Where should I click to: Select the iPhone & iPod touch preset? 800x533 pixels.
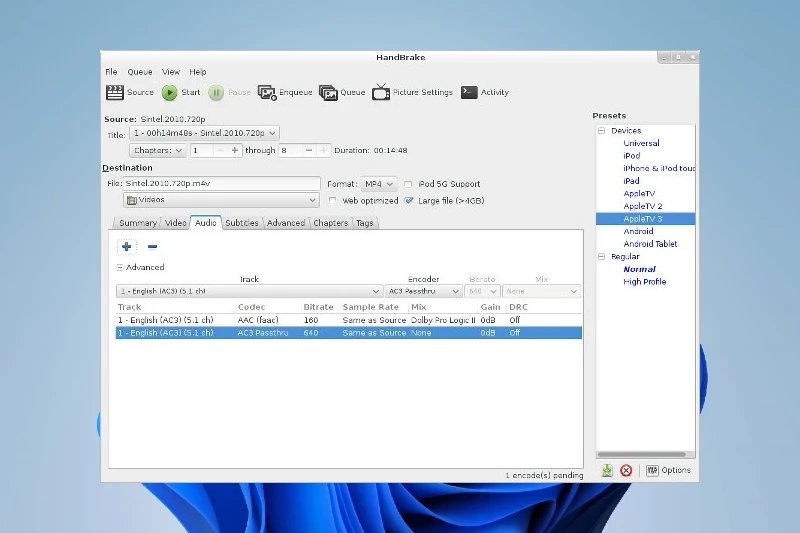pyautogui.click(x=659, y=168)
